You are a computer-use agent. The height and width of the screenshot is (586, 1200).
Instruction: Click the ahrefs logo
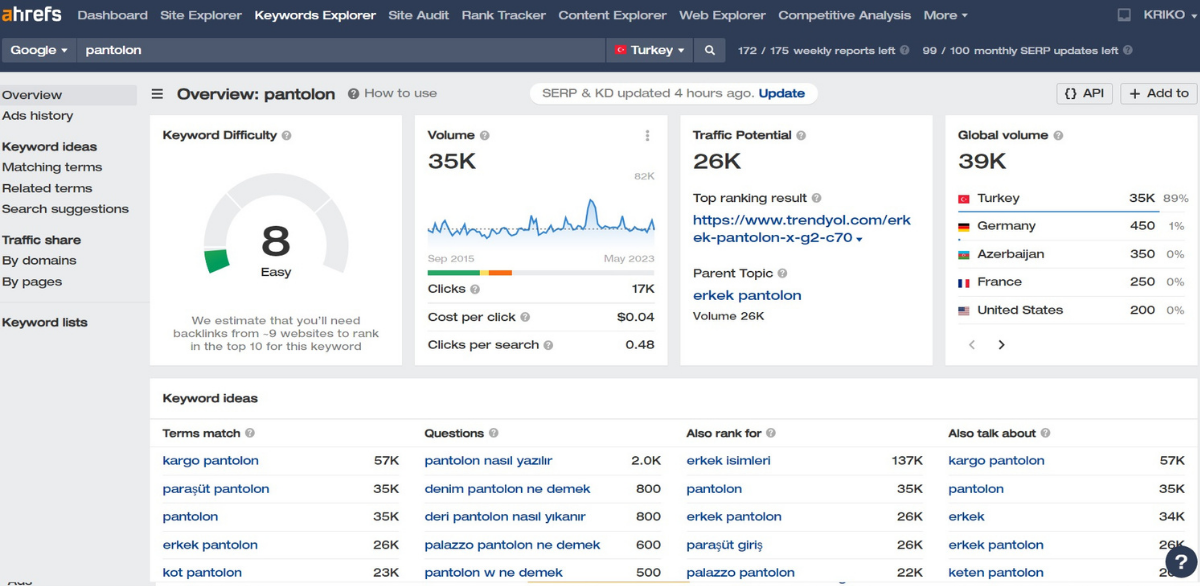coord(32,15)
